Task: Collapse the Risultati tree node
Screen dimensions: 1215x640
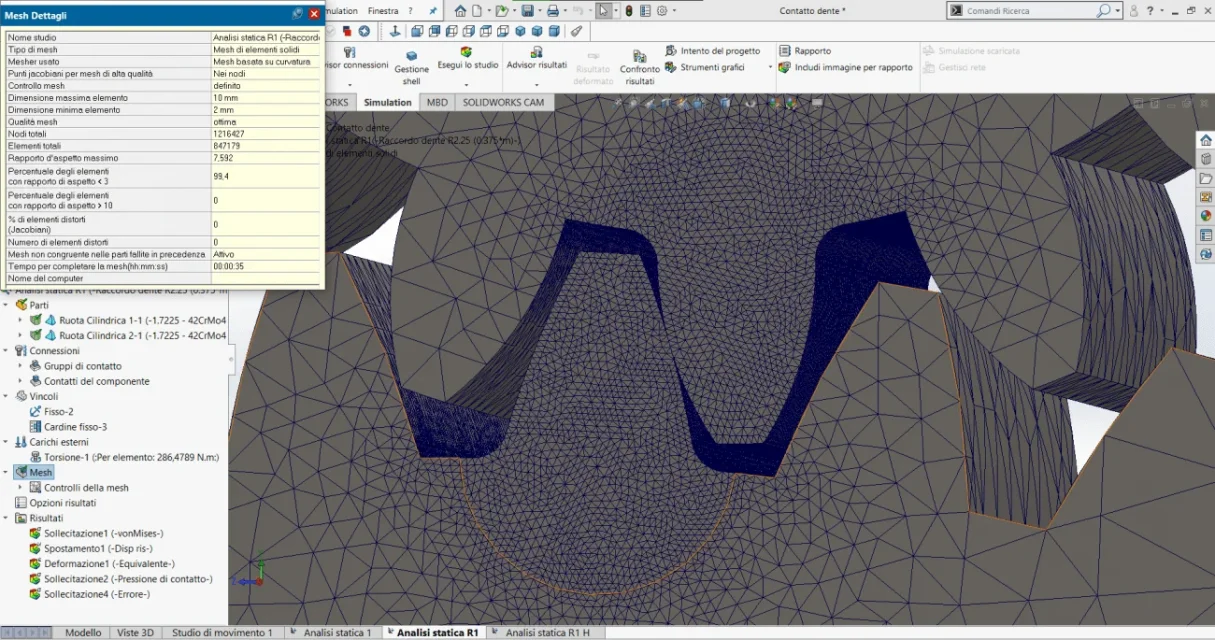Action: point(6,518)
